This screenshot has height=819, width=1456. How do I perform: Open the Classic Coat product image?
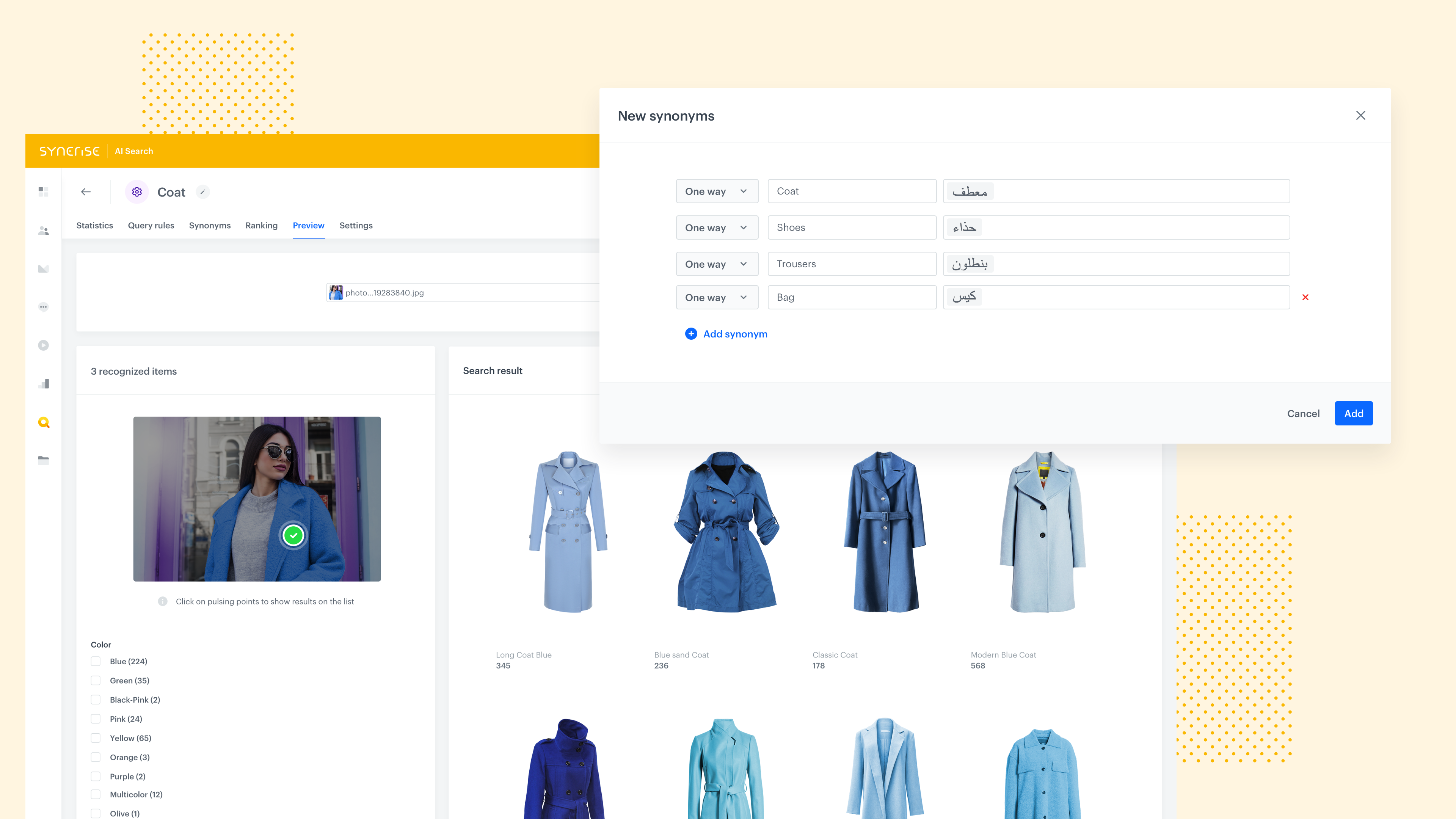click(885, 531)
